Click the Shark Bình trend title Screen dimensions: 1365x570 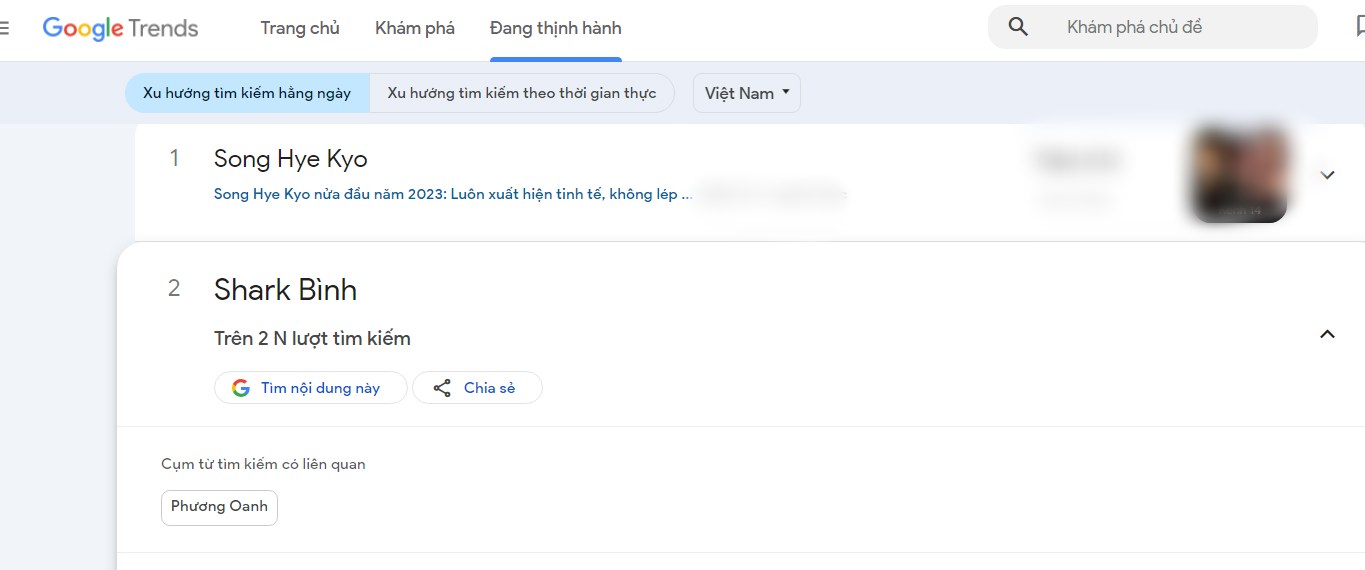pos(285,290)
